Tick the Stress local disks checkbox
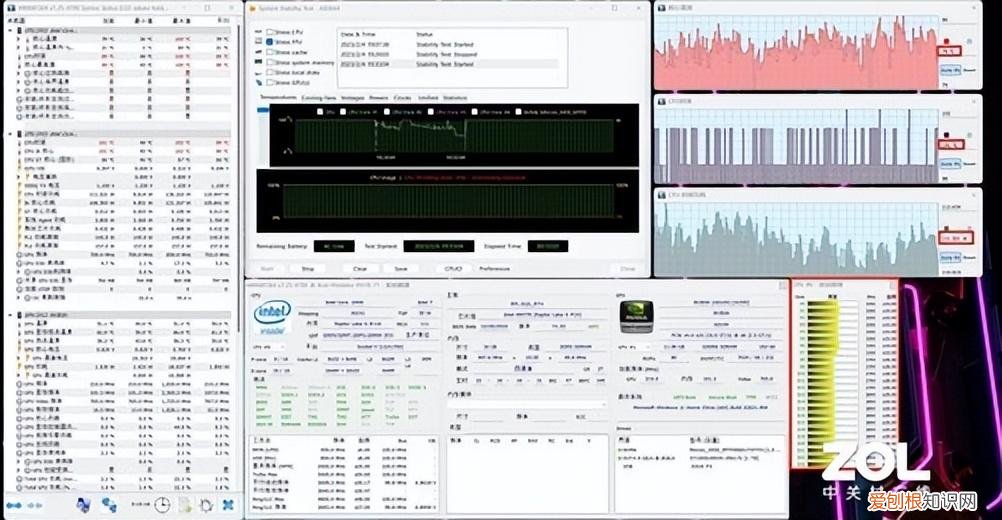 [269, 72]
